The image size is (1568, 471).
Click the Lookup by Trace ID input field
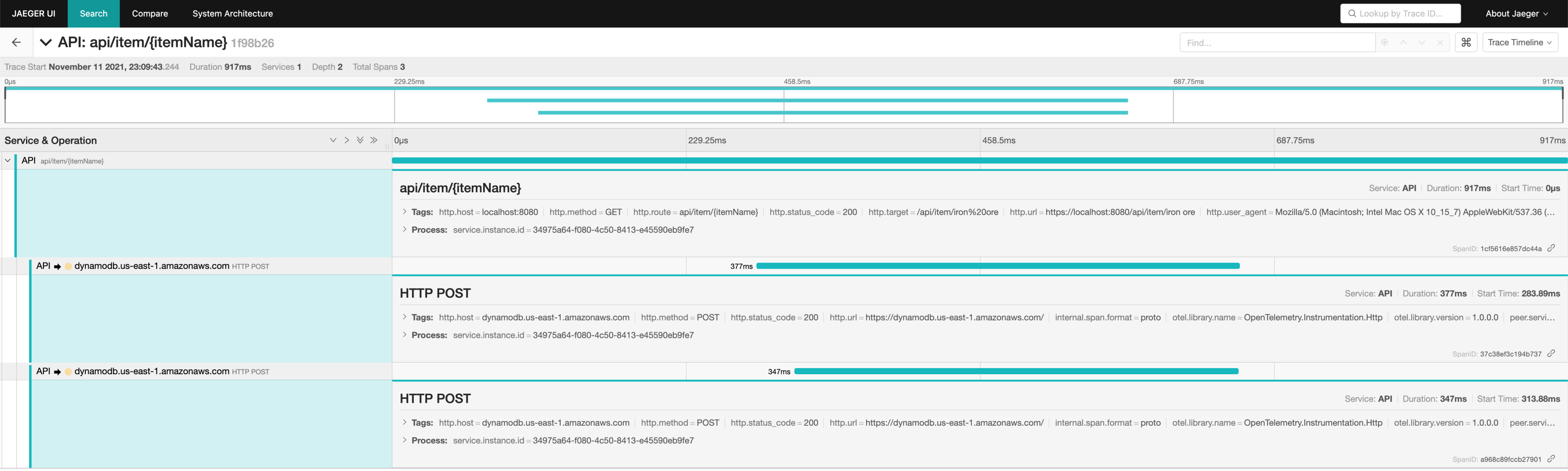pyautogui.click(x=1400, y=13)
